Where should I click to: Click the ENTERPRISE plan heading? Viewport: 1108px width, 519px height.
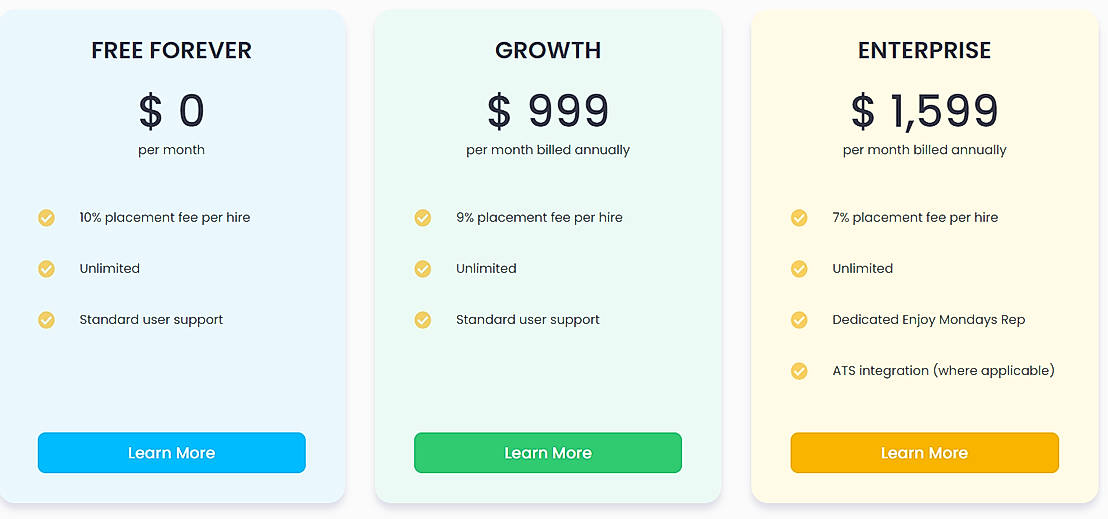coord(924,50)
